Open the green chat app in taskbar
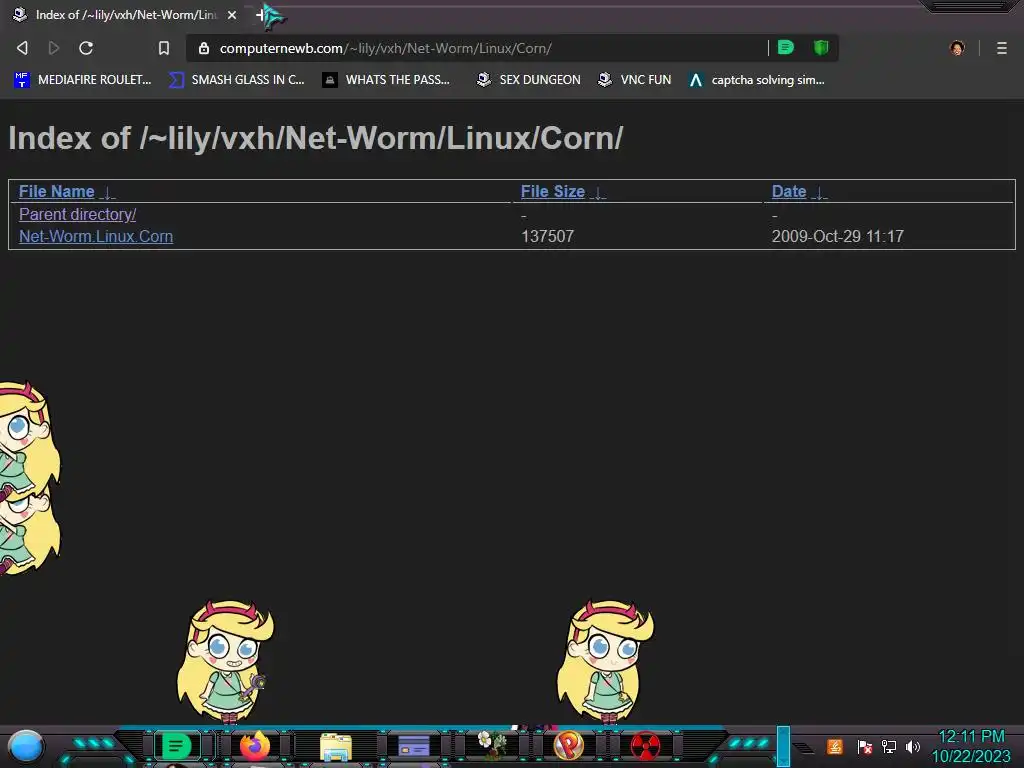This screenshot has height=768, width=1024. [x=176, y=746]
